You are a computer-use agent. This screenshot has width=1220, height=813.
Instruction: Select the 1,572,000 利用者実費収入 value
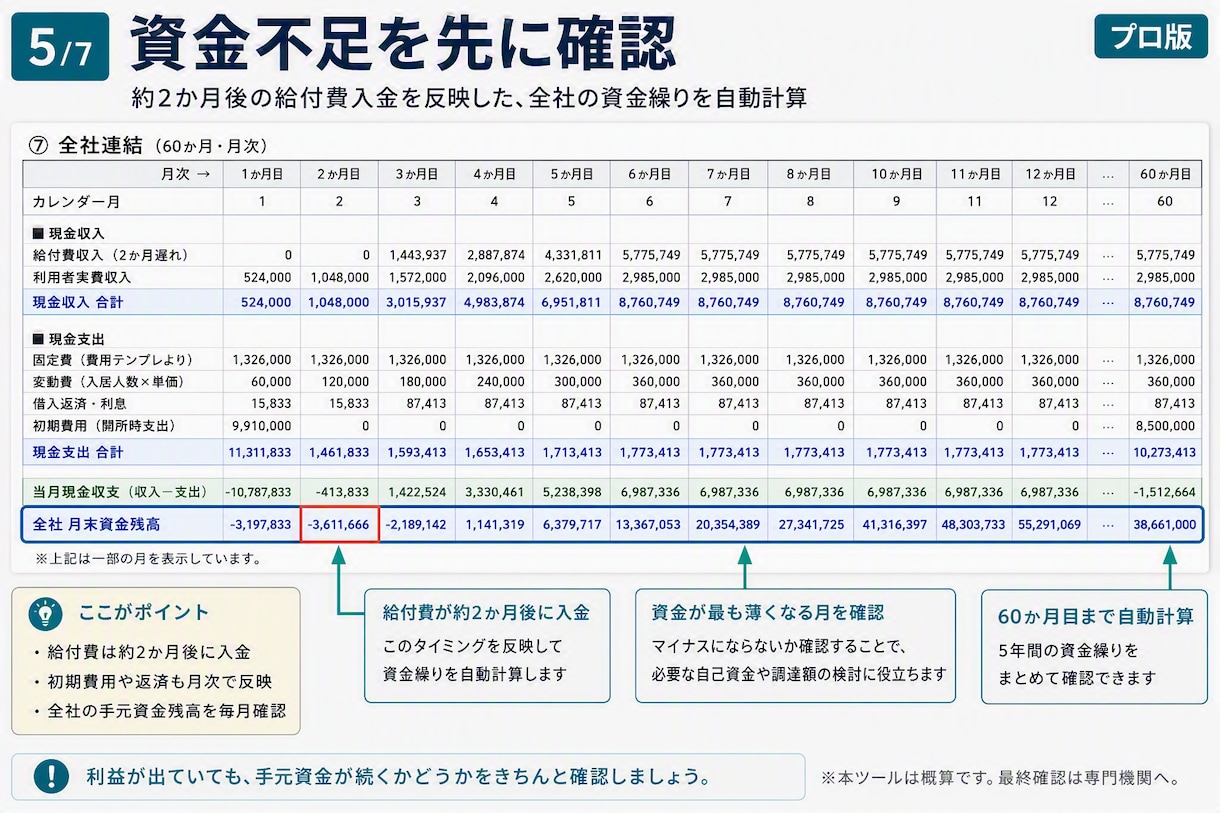417,277
